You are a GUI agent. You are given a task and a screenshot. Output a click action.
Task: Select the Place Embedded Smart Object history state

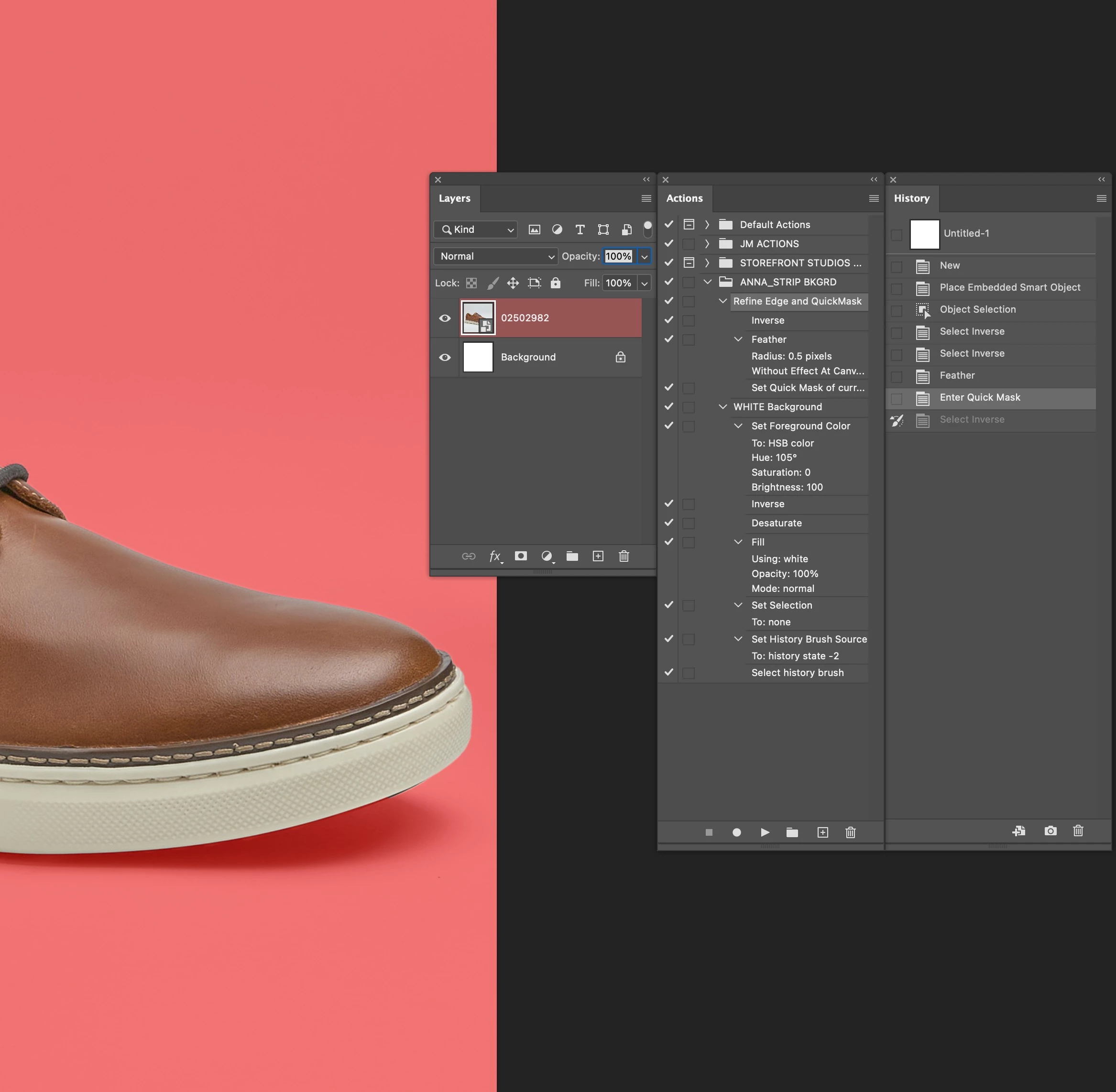1009,287
